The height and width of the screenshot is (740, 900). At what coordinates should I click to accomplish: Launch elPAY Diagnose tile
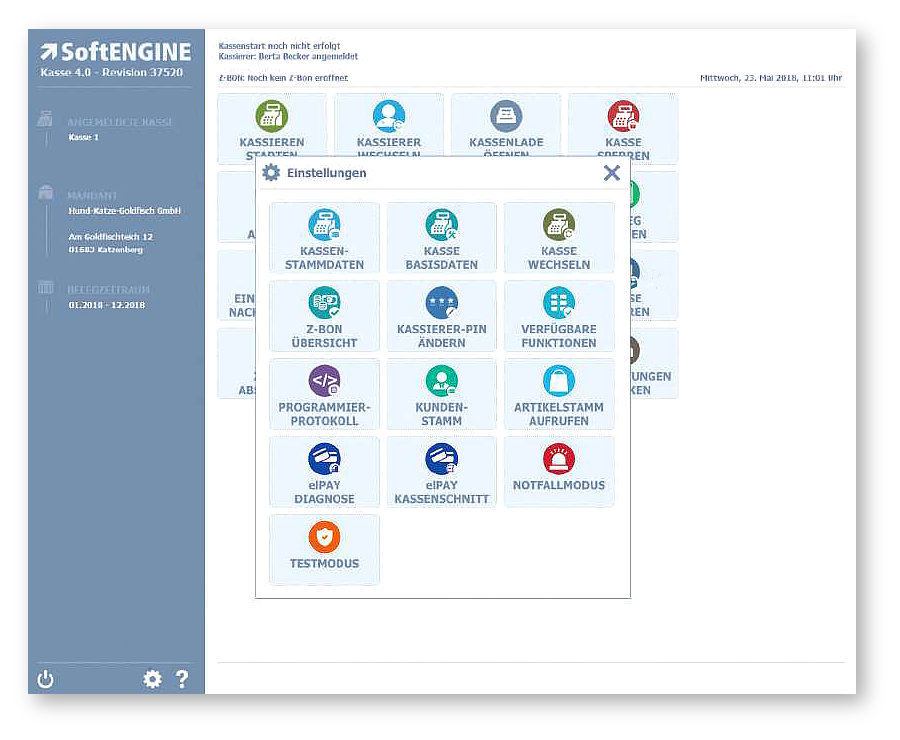click(324, 472)
